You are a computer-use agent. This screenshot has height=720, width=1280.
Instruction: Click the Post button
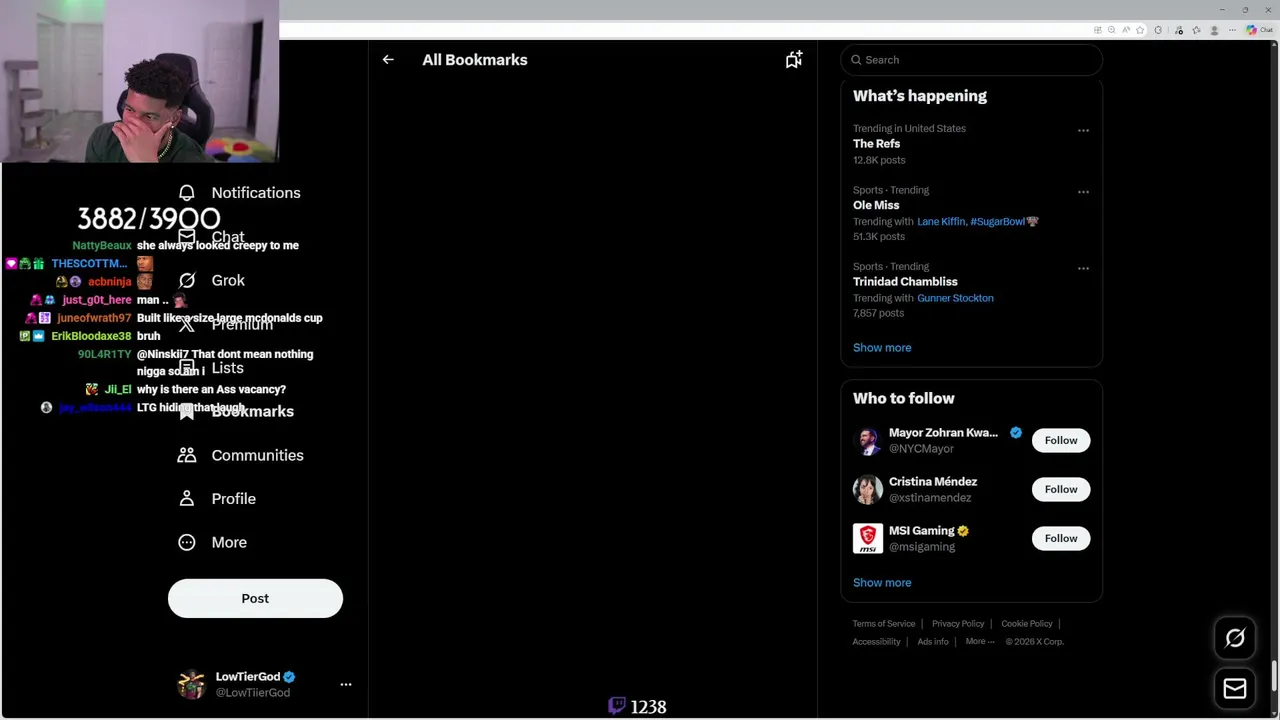coord(255,598)
